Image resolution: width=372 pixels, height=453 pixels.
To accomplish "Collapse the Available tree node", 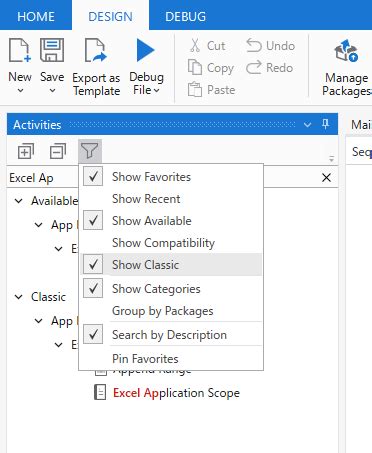I will [x=19, y=201].
